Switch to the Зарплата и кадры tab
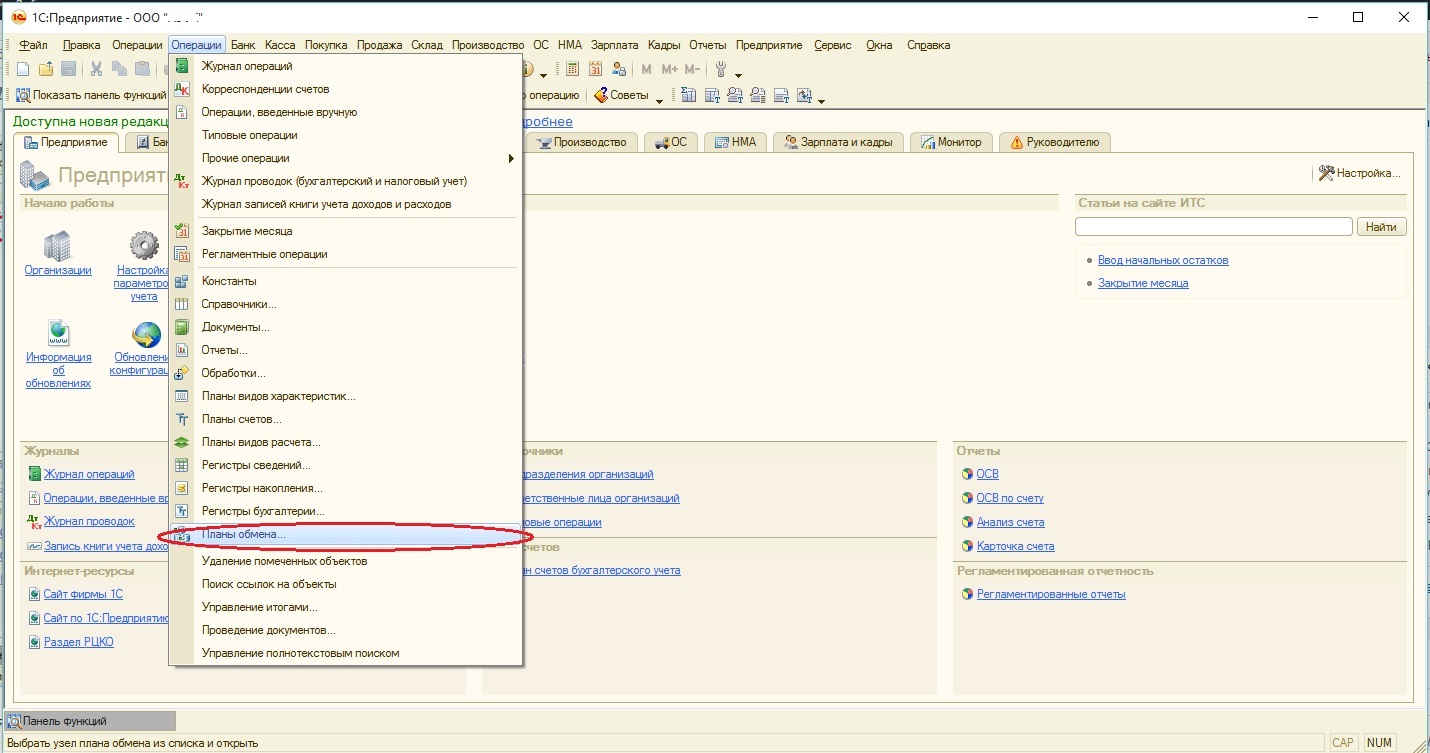Viewport: 1430px width, 753px height. coord(839,142)
